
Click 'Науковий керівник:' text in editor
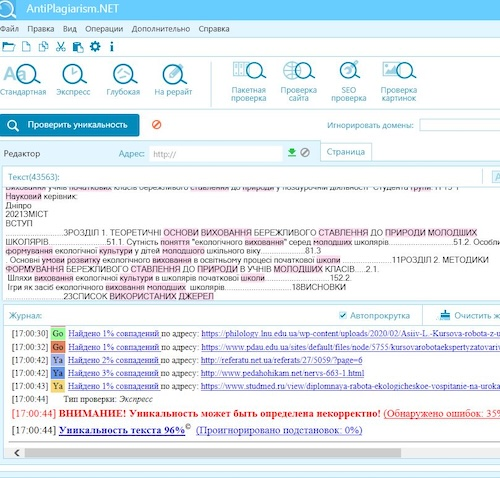pyautogui.click(x=41, y=196)
